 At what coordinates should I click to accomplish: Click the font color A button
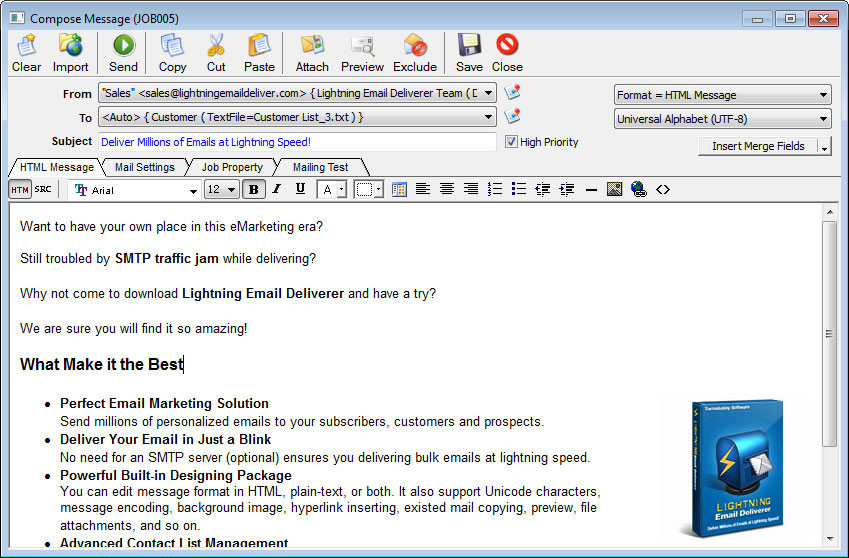point(327,189)
